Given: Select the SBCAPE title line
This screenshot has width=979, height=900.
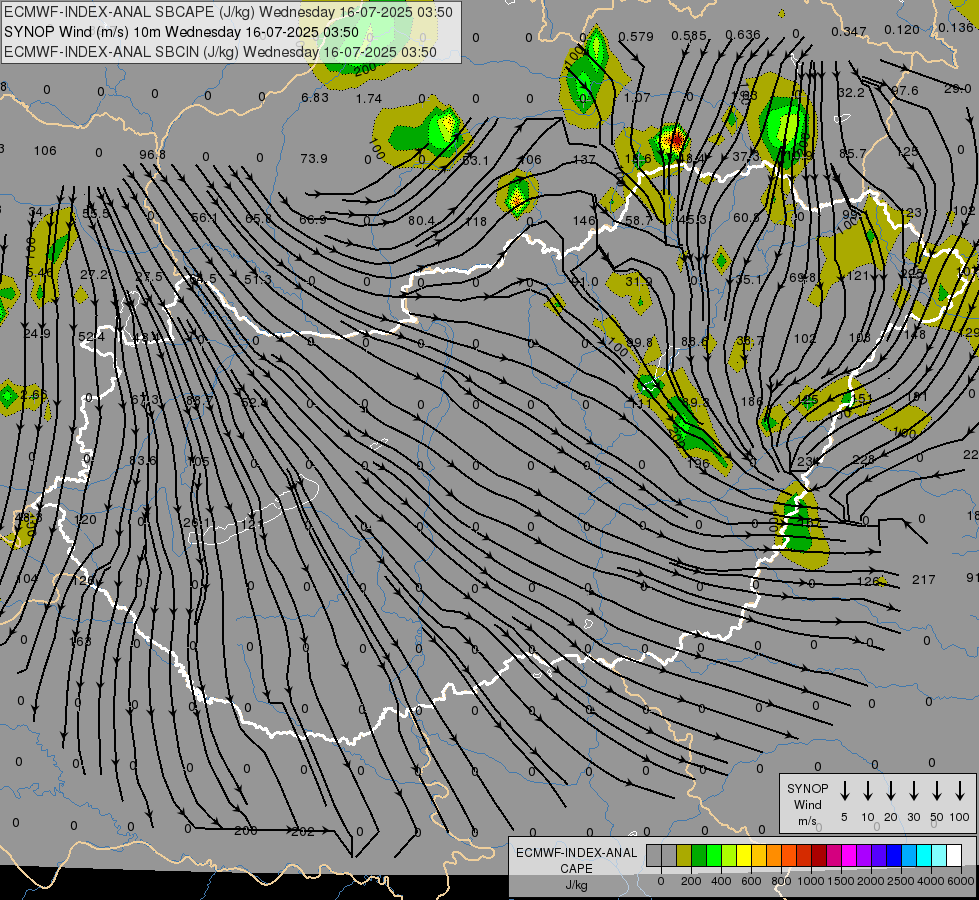Looking at the screenshot, I should click(x=228, y=11).
